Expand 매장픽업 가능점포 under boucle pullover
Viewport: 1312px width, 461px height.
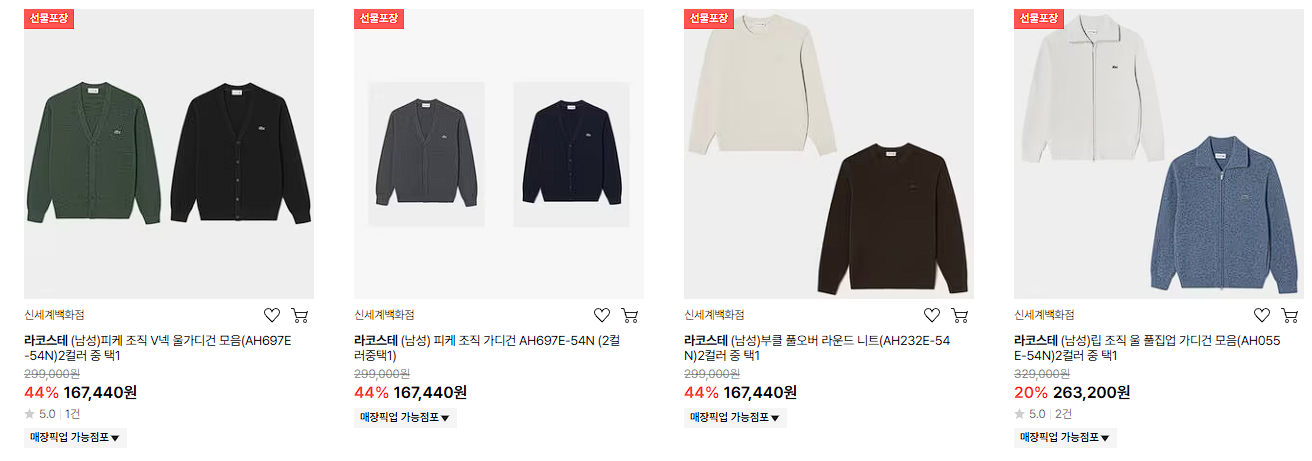(x=735, y=417)
